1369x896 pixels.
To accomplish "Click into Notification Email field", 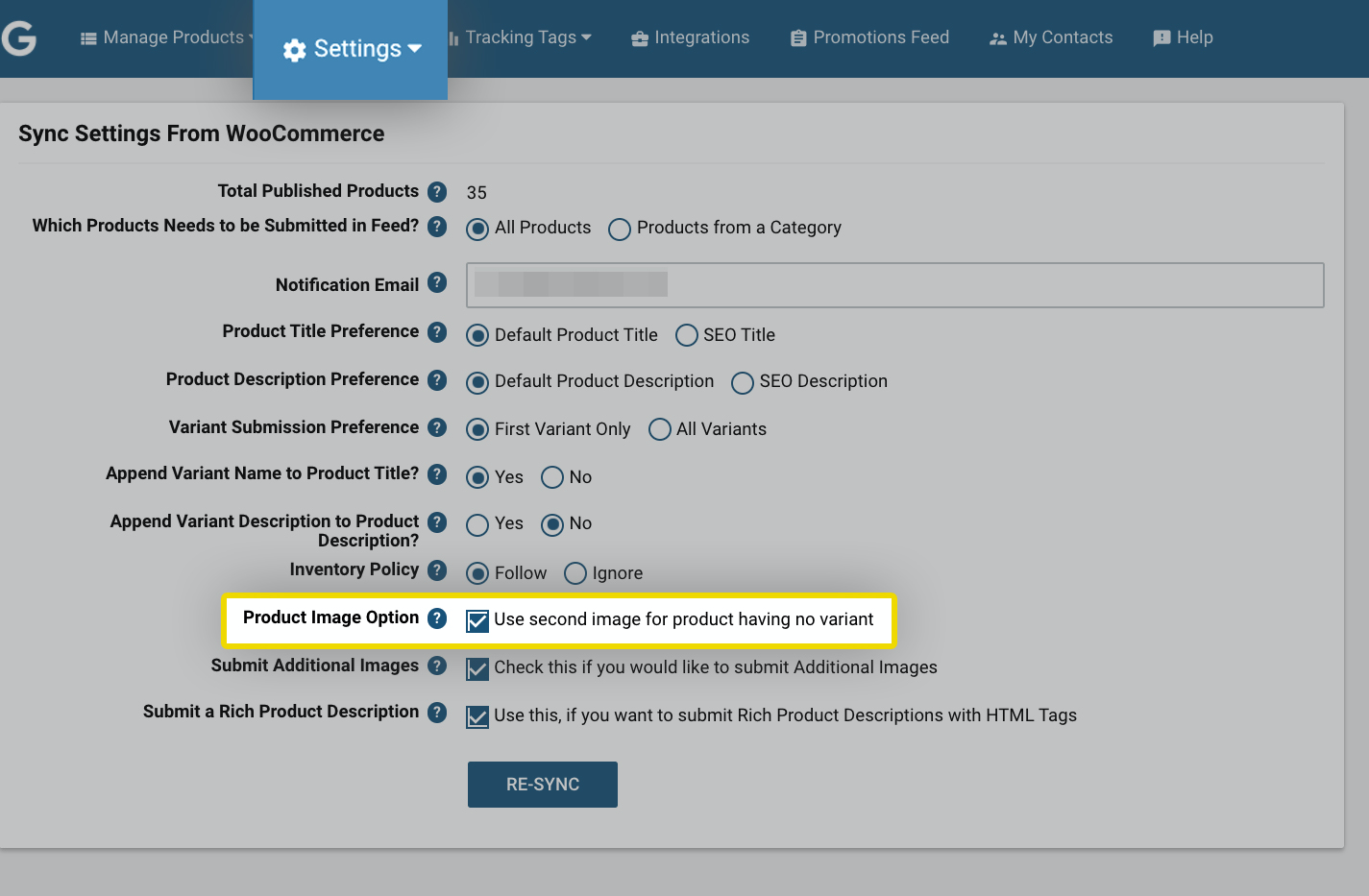I will 895,285.
